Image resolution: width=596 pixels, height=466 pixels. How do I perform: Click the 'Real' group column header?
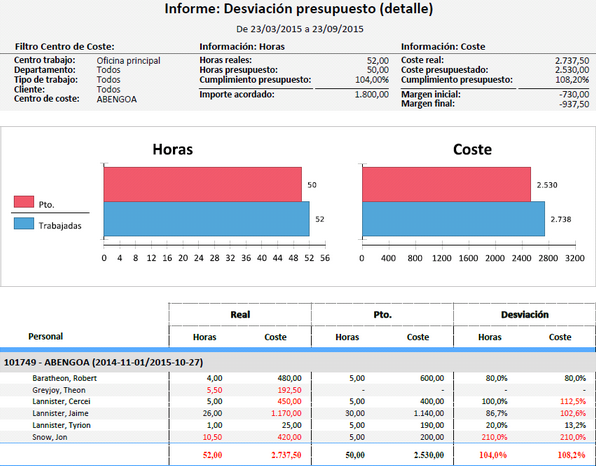point(240,315)
